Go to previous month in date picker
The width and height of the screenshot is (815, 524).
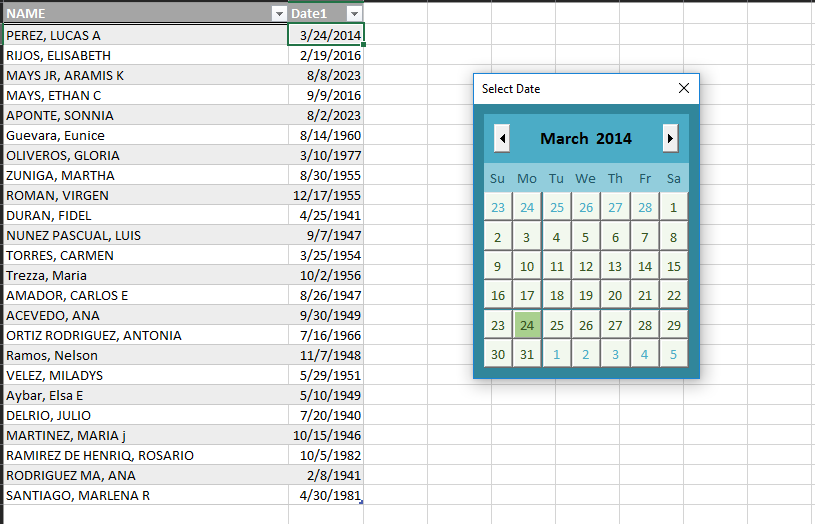(502, 138)
